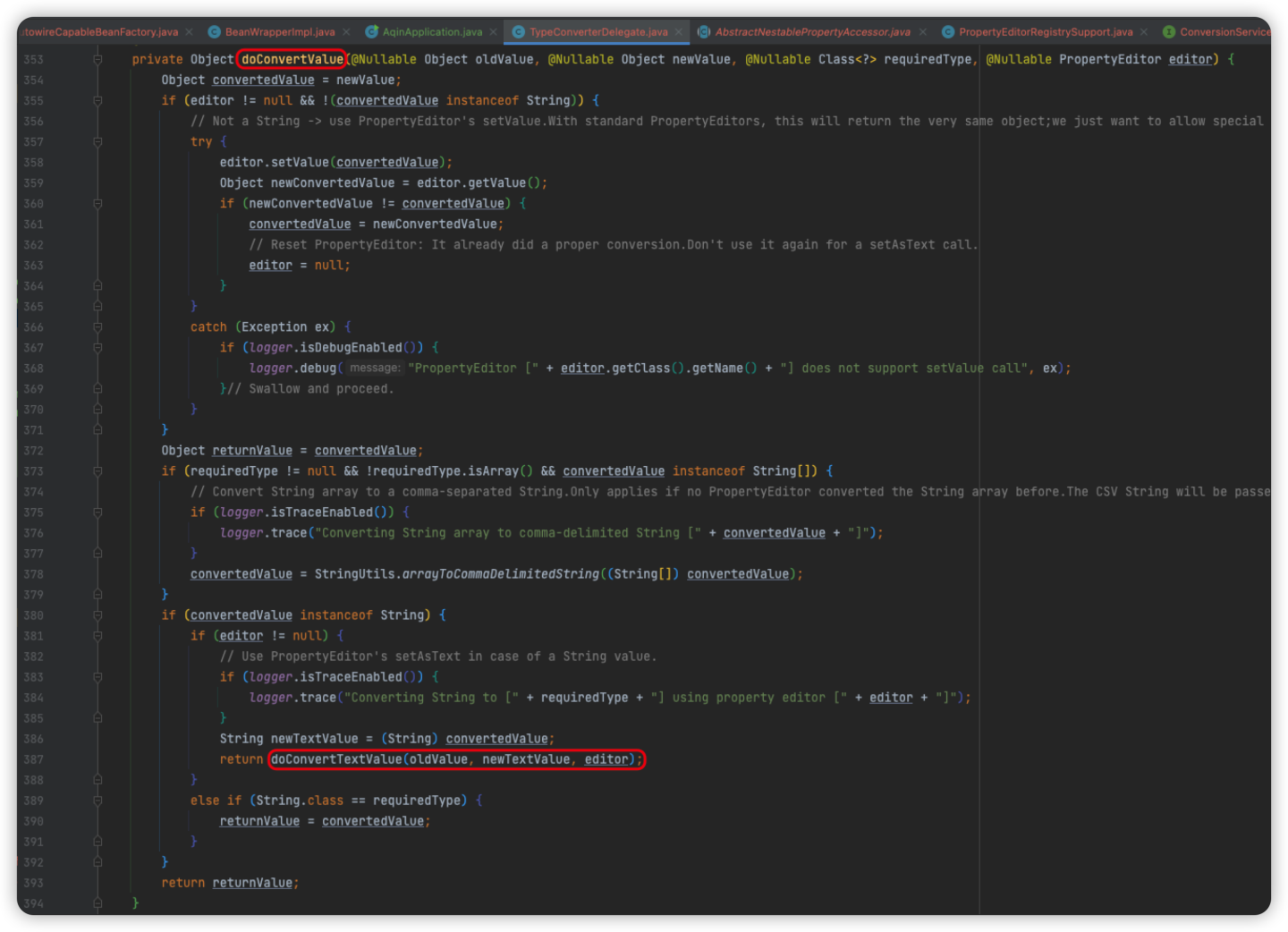Close the AutowireCapableBeanFactory.java tab
This screenshot has height=932, width=1288.
(189, 32)
